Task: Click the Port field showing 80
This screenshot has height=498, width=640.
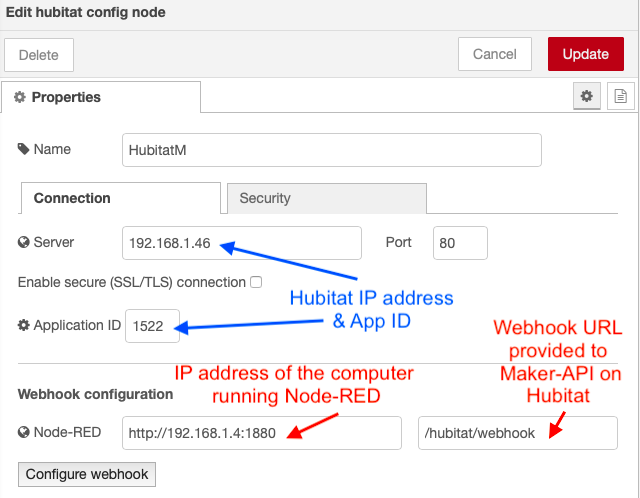Action: [x=460, y=243]
